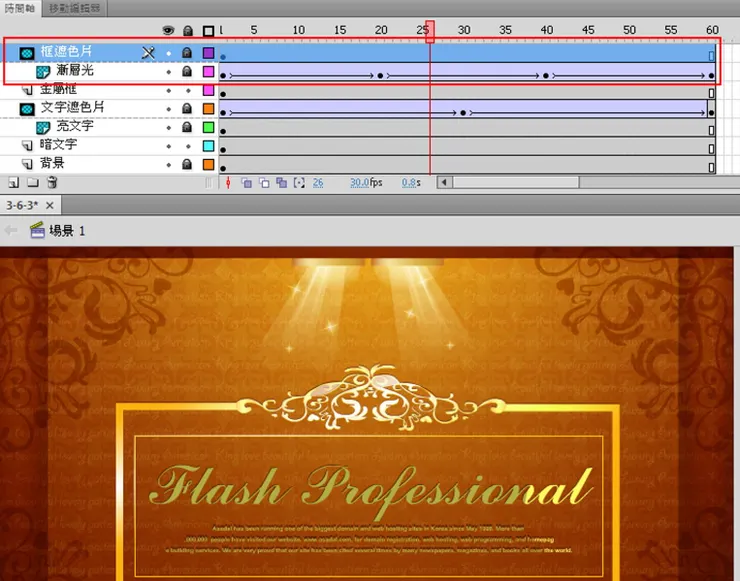Toggle visibility dot of 漸層光 layer
This screenshot has height=581, width=740.
(168, 72)
